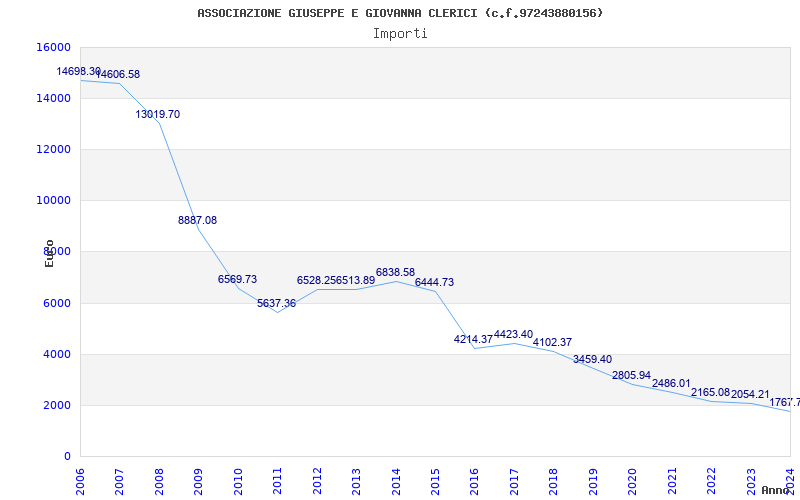
Task: Click the x-axis year 2012
Action: coord(317,481)
